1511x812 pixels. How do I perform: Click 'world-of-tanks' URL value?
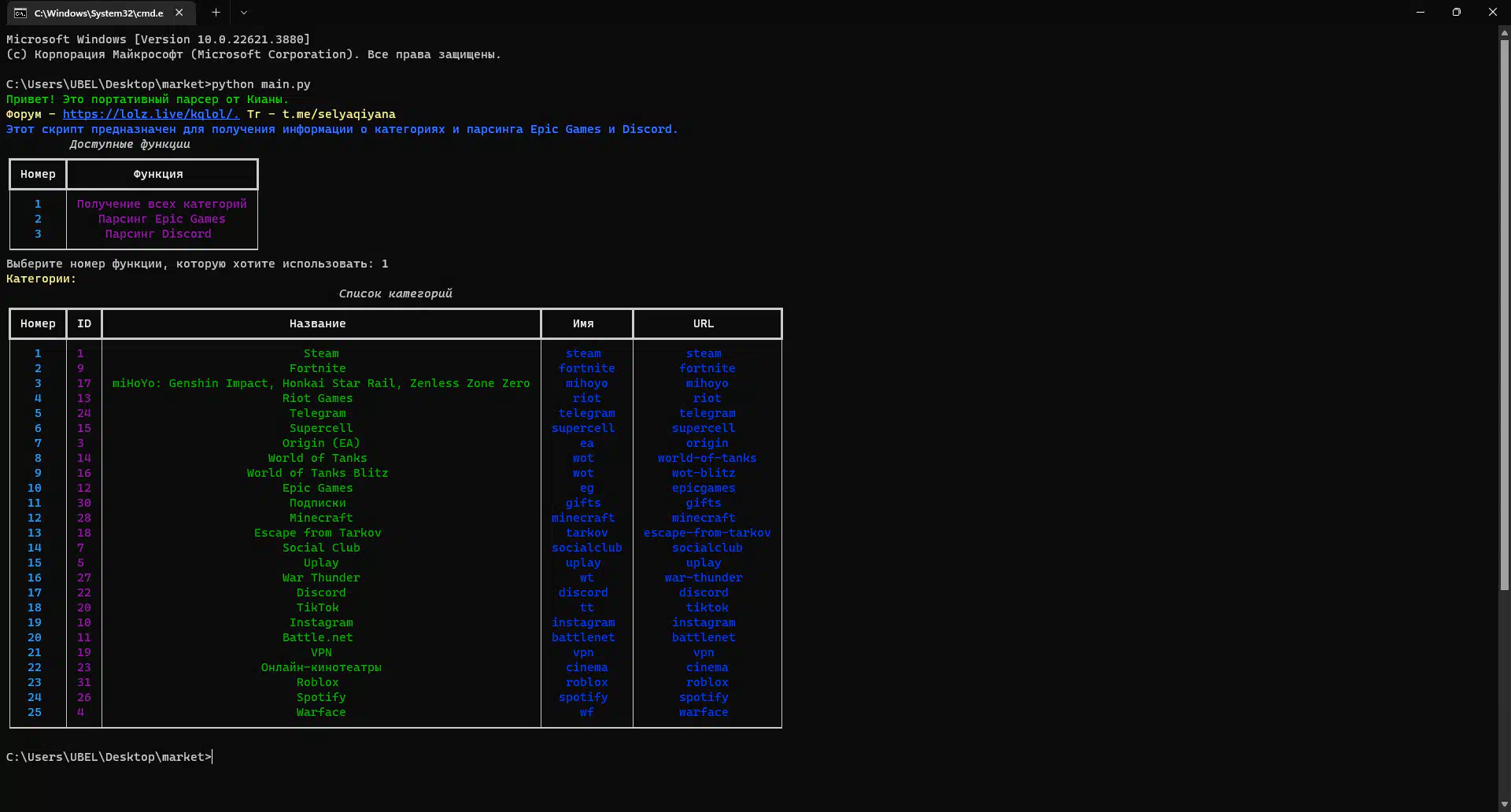coord(707,458)
